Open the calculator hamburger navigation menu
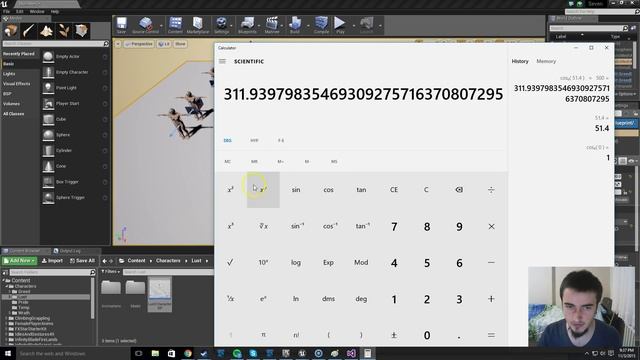This screenshot has width=640, height=360. (222, 61)
